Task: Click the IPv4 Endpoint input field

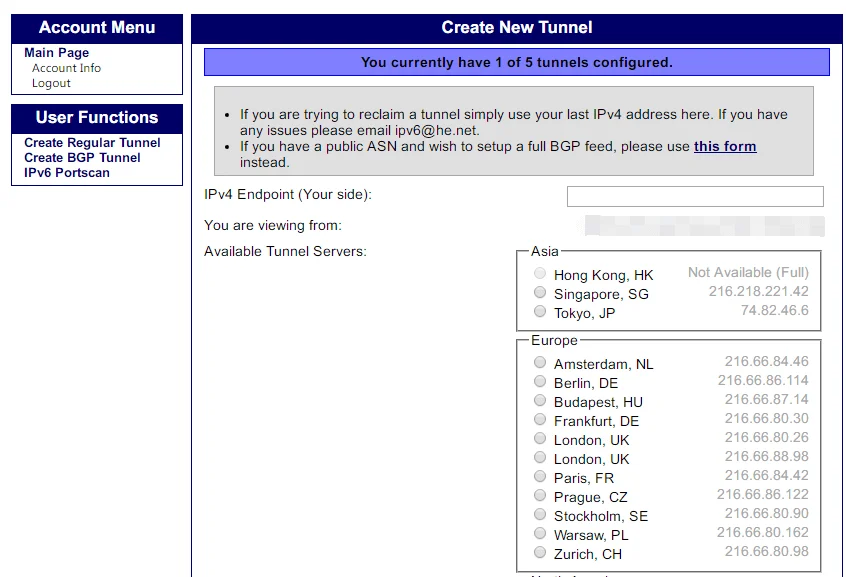Action: coord(694,196)
